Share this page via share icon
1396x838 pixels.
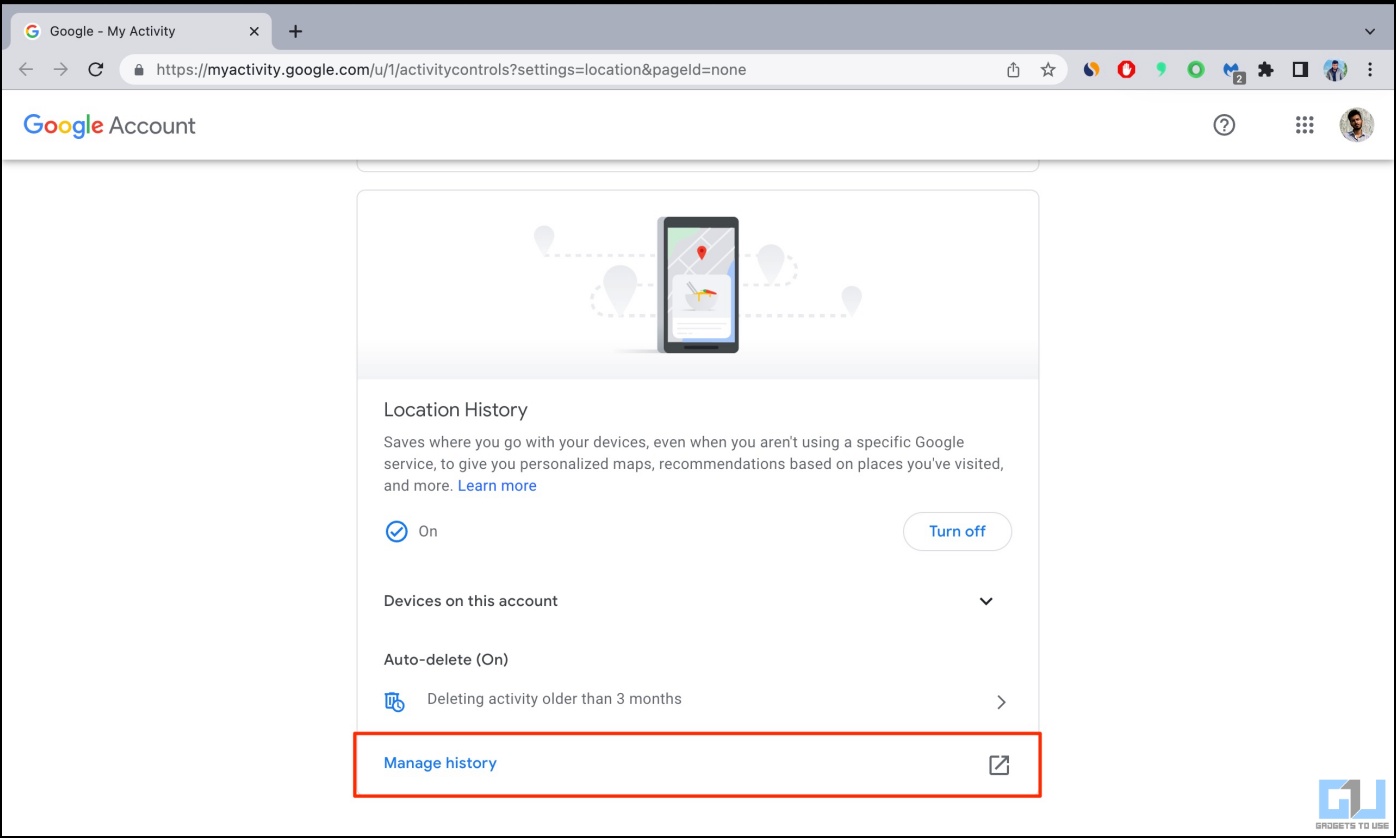coord(1013,70)
